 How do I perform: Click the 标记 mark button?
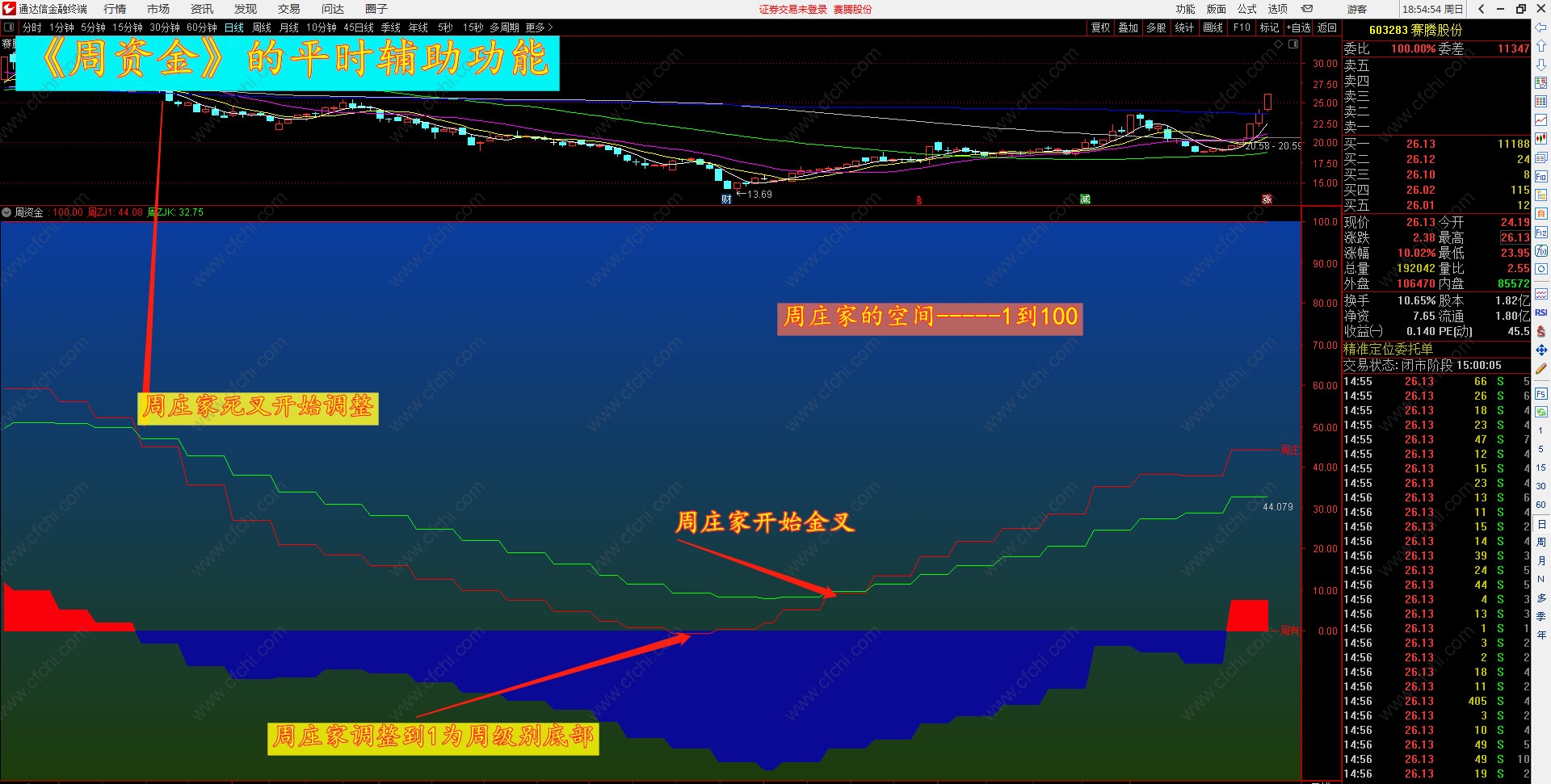(x=1269, y=27)
